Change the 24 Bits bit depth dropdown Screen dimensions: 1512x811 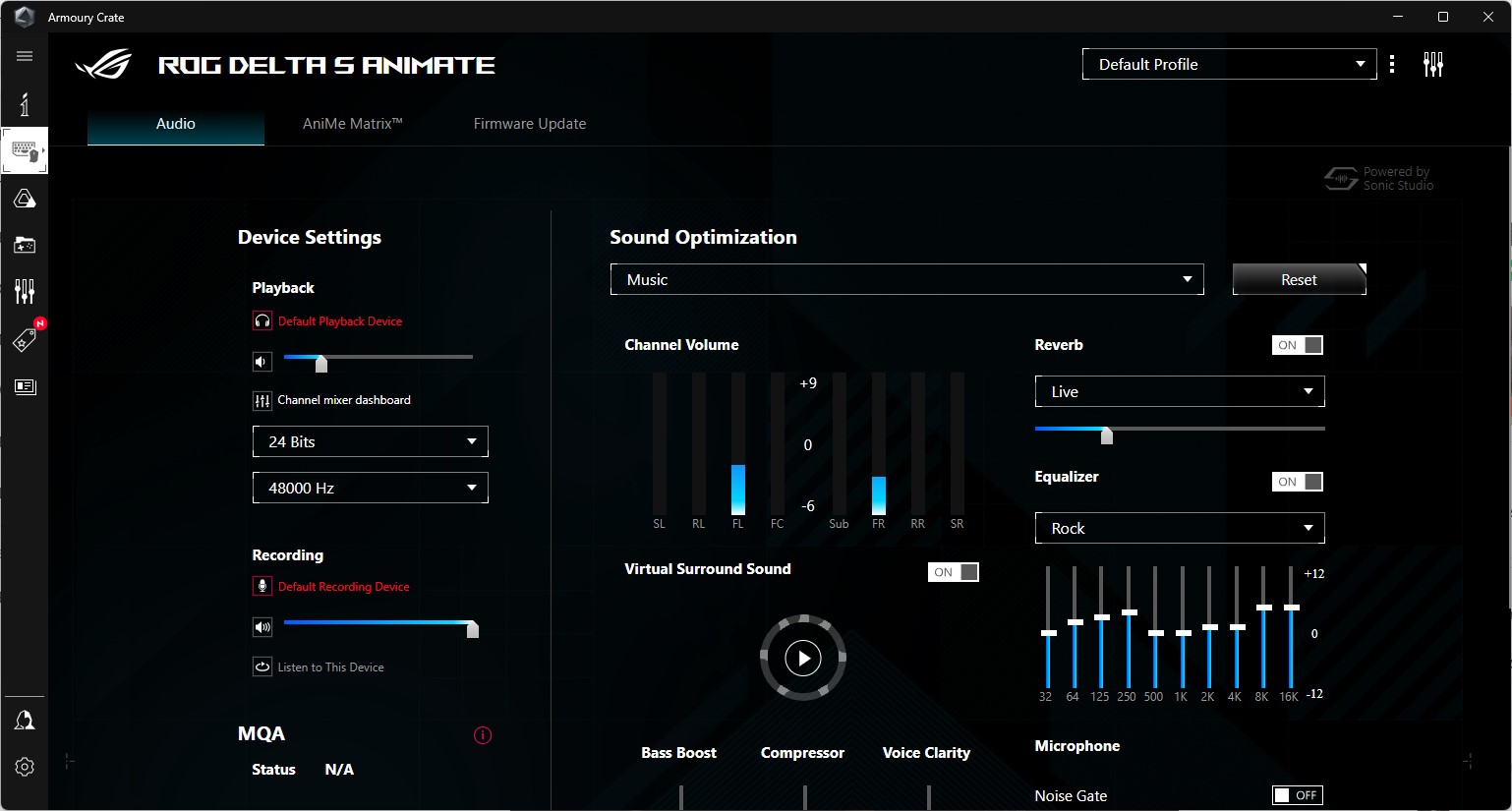tap(370, 441)
